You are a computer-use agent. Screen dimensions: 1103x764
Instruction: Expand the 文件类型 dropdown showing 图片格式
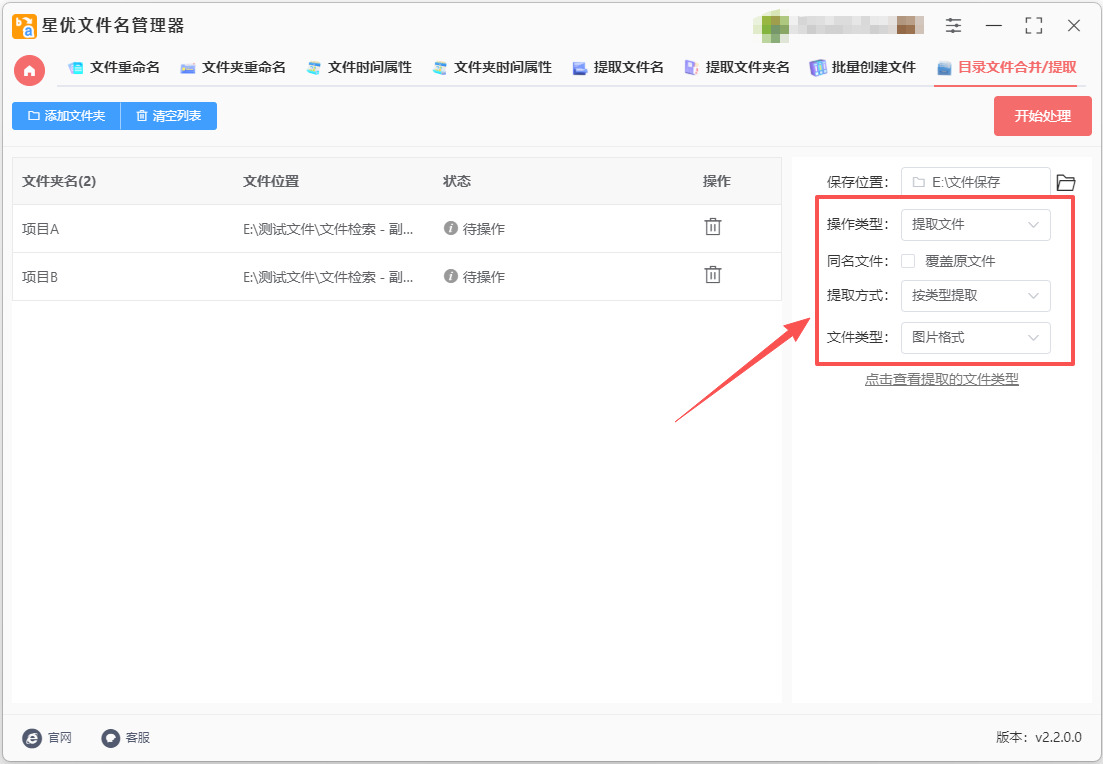tap(975, 338)
